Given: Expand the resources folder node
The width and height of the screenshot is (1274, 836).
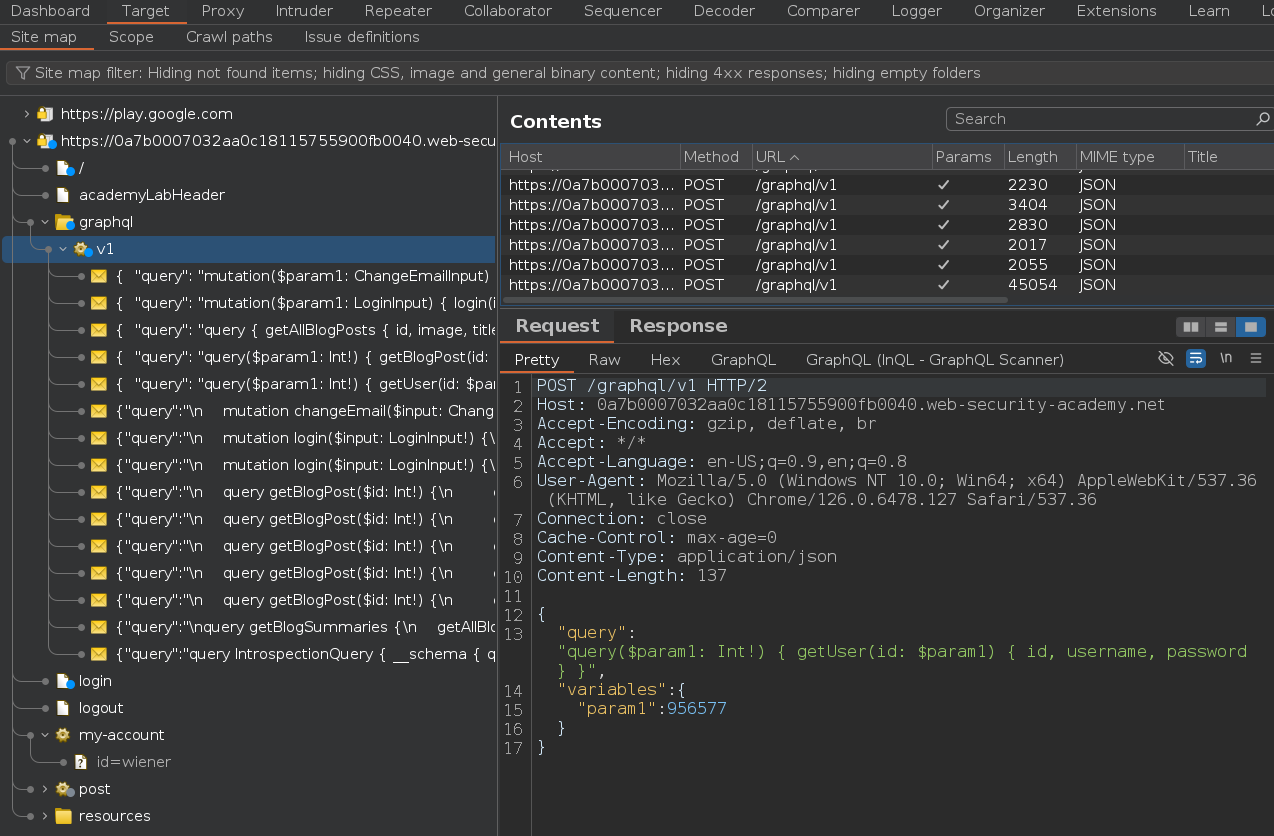Looking at the screenshot, I should [45, 816].
